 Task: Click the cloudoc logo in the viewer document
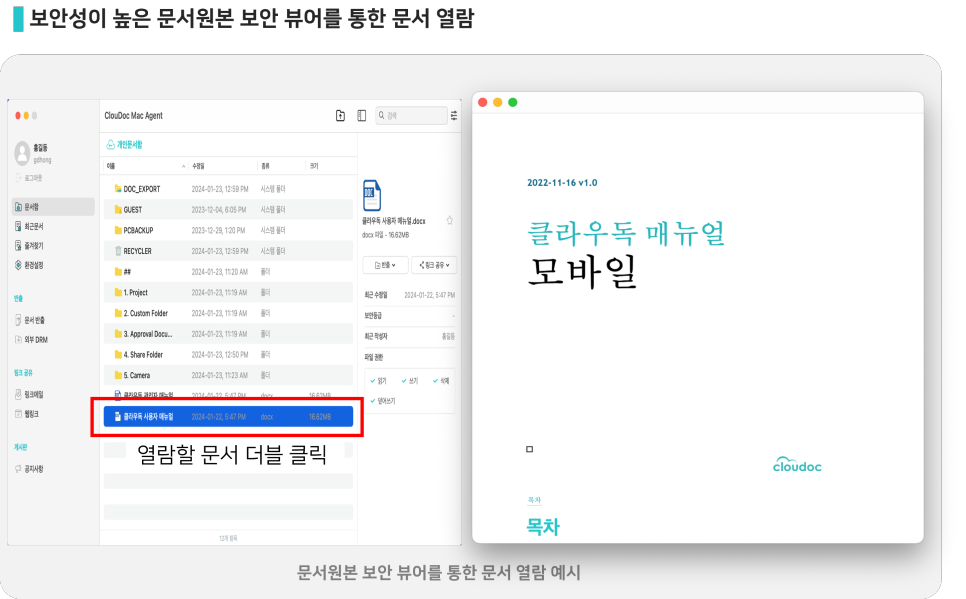point(797,464)
